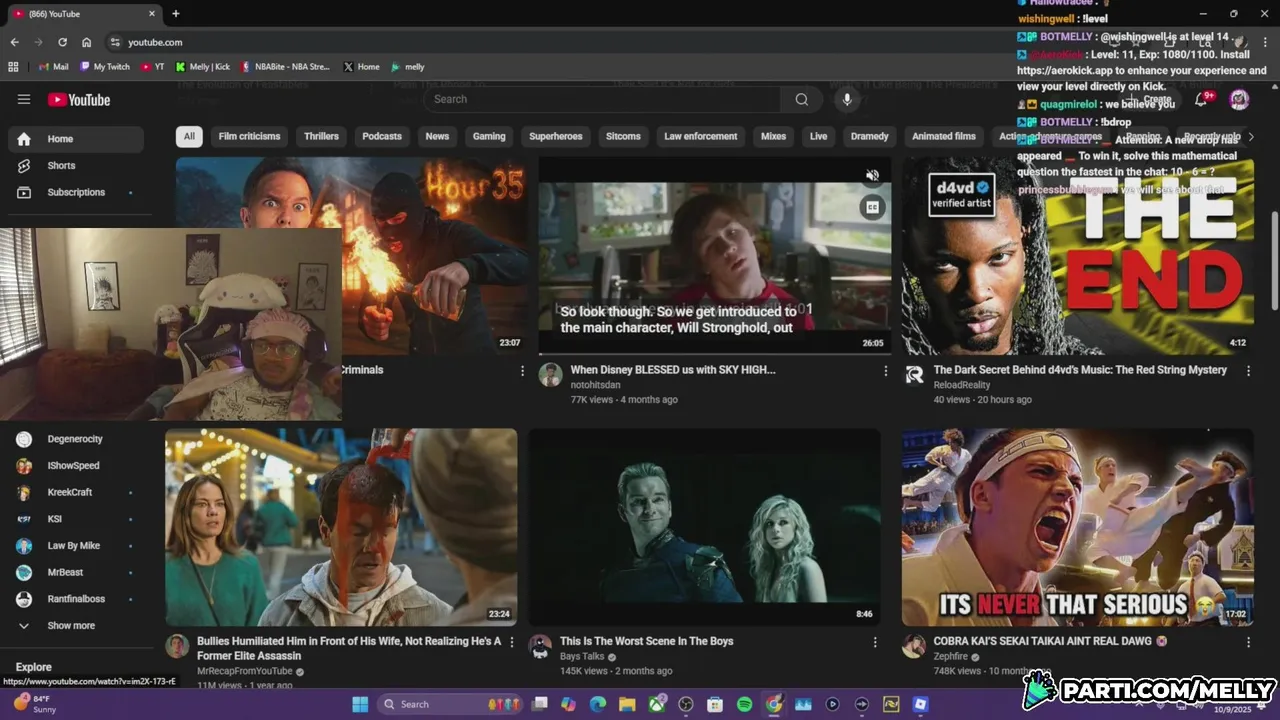The height and width of the screenshot is (720, 1280).
Task: Select the Gaming chip
Action: tap(489, 136)
